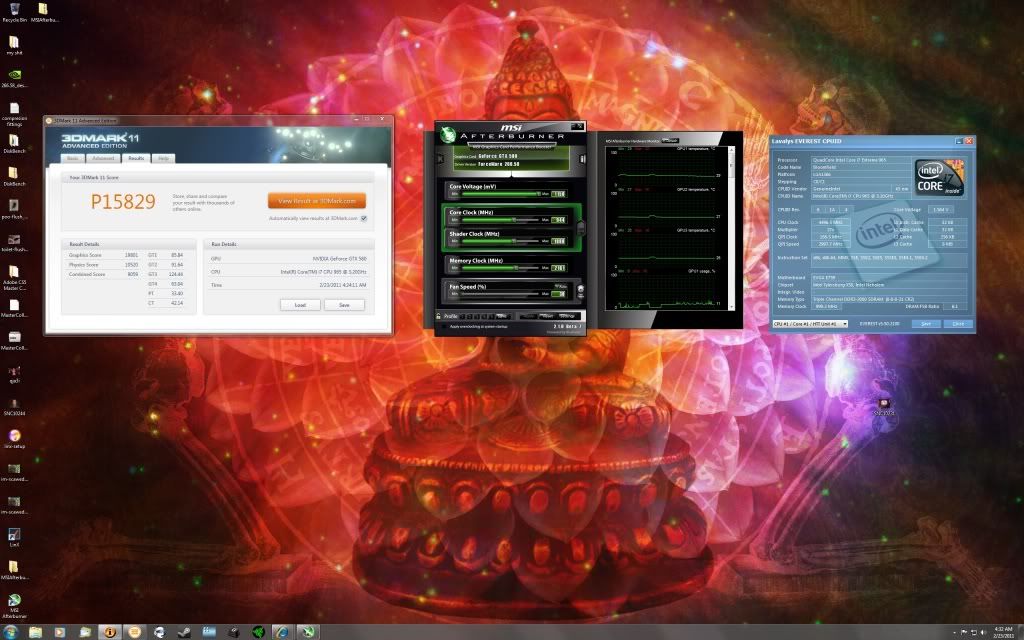Open the MSI Afterburner desktop shortcut

[x=14, y=600]
